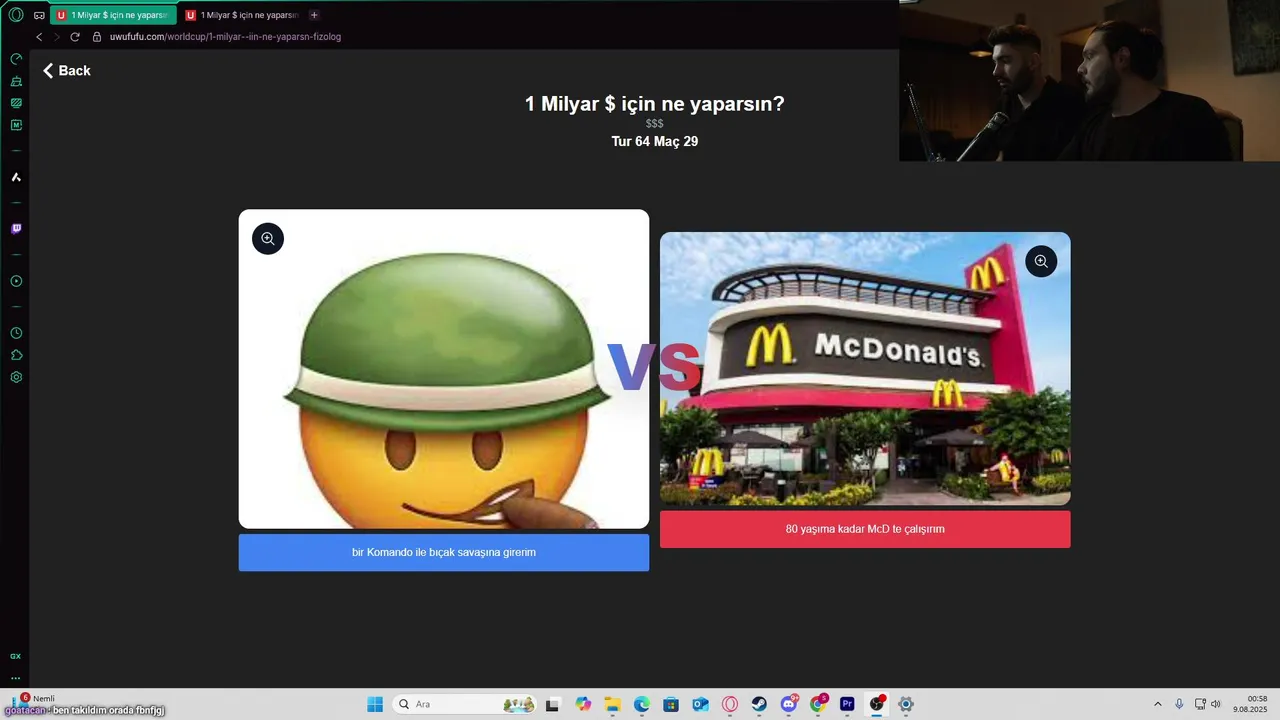The height and width of the screenshot is (720, 1280).
Task: Open Steam from taskbar
Action: tap(760, 704)
